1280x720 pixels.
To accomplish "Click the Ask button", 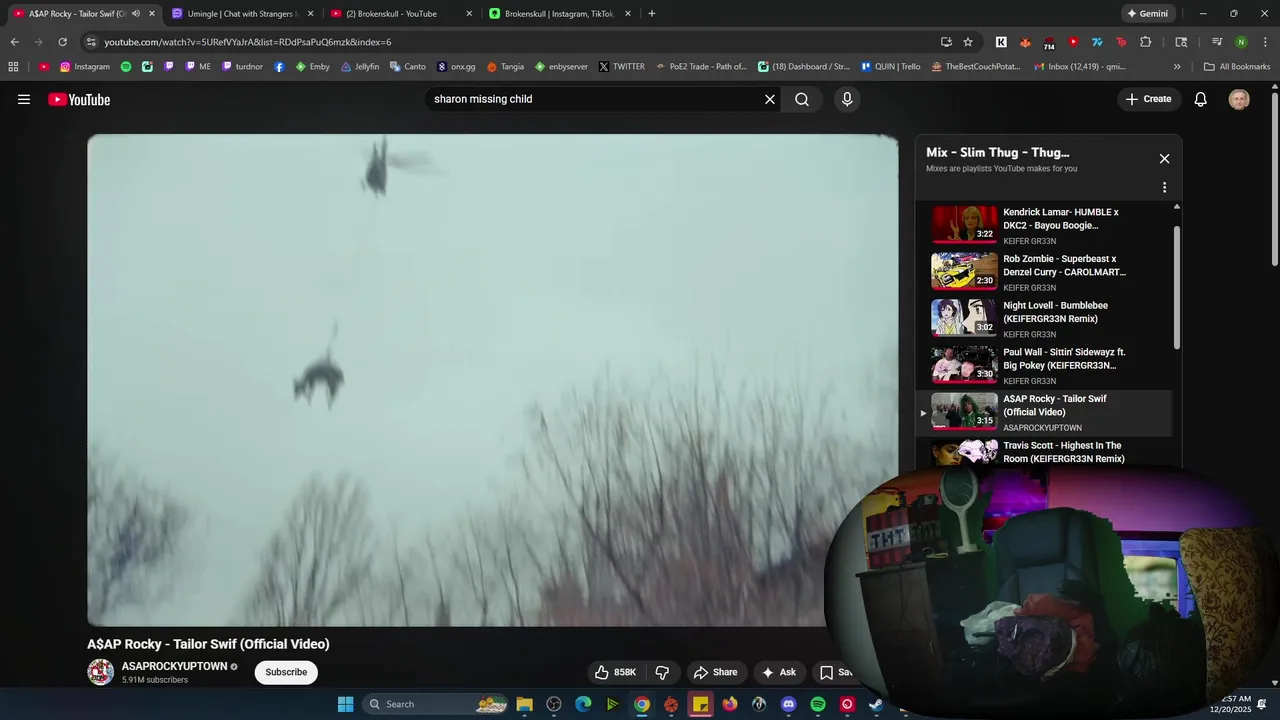I will click(779, 672).
